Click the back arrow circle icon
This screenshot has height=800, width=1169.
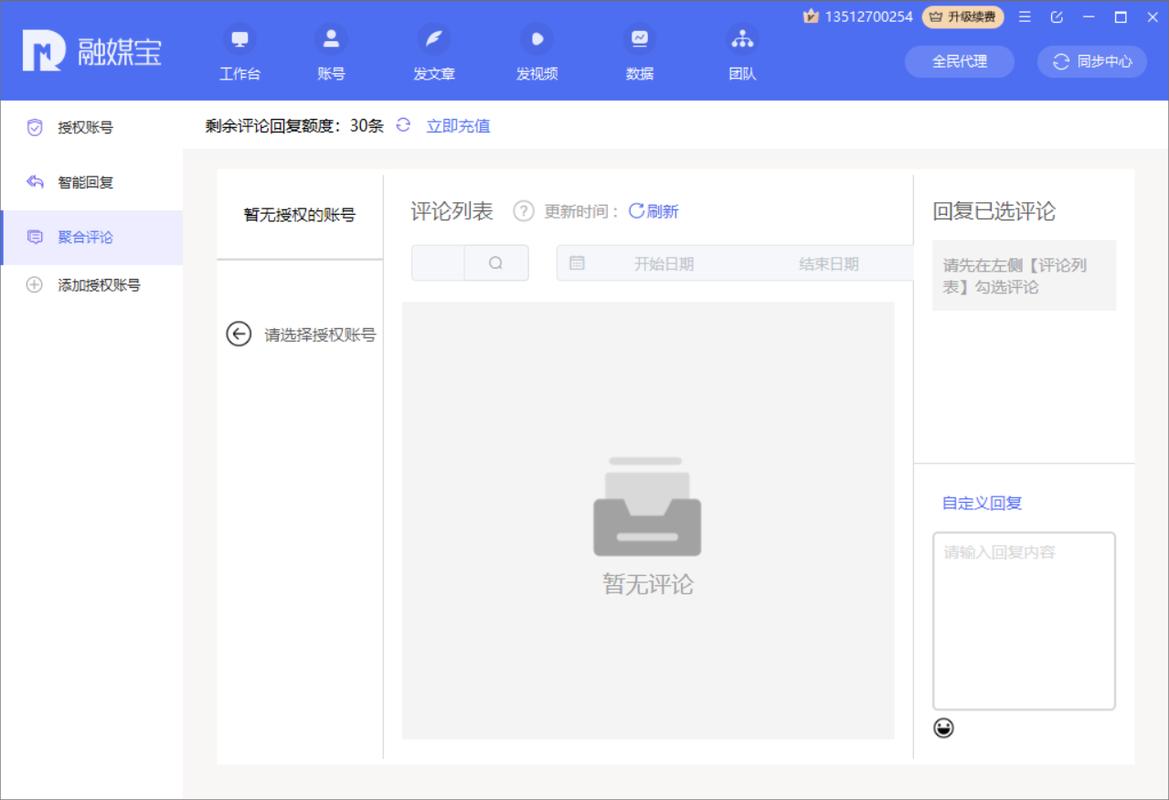coord(239,334)
